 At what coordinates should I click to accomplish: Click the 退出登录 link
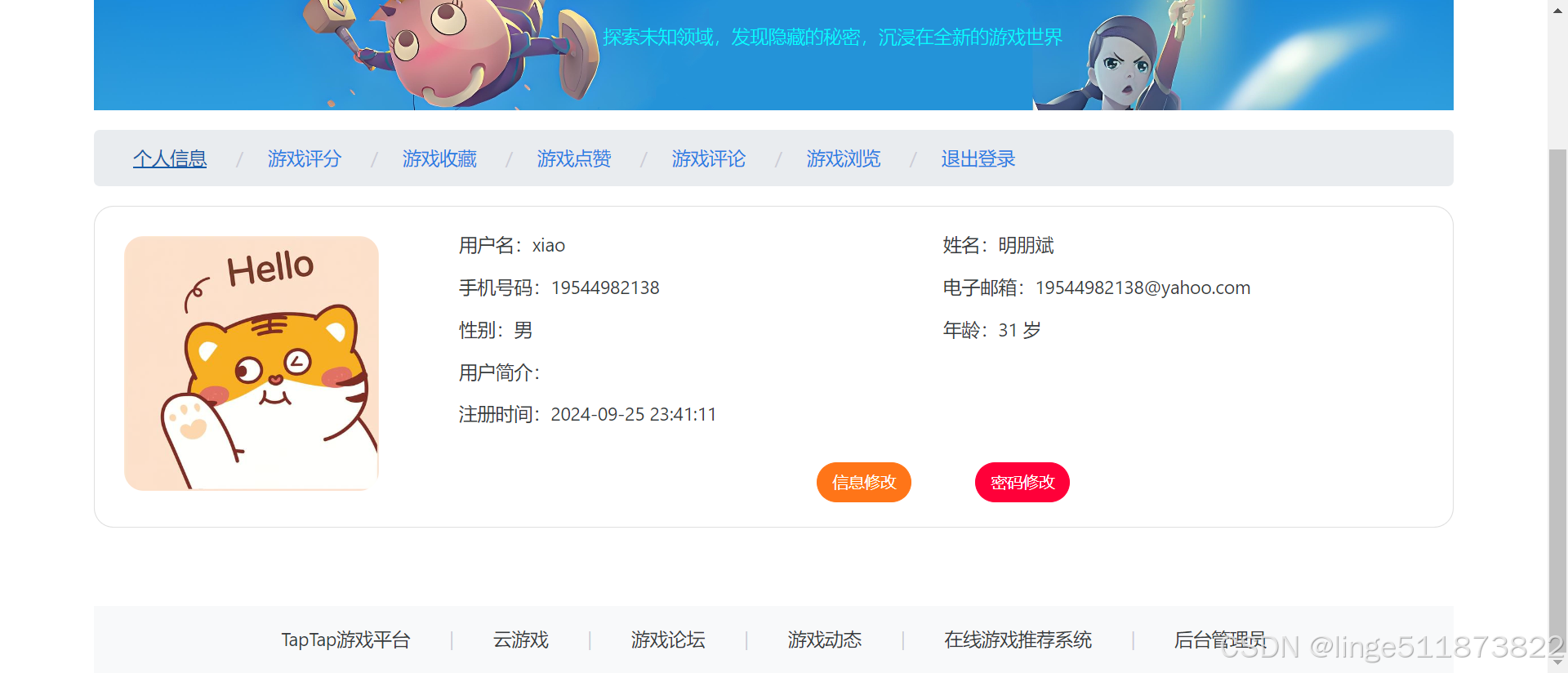[978, 158]
